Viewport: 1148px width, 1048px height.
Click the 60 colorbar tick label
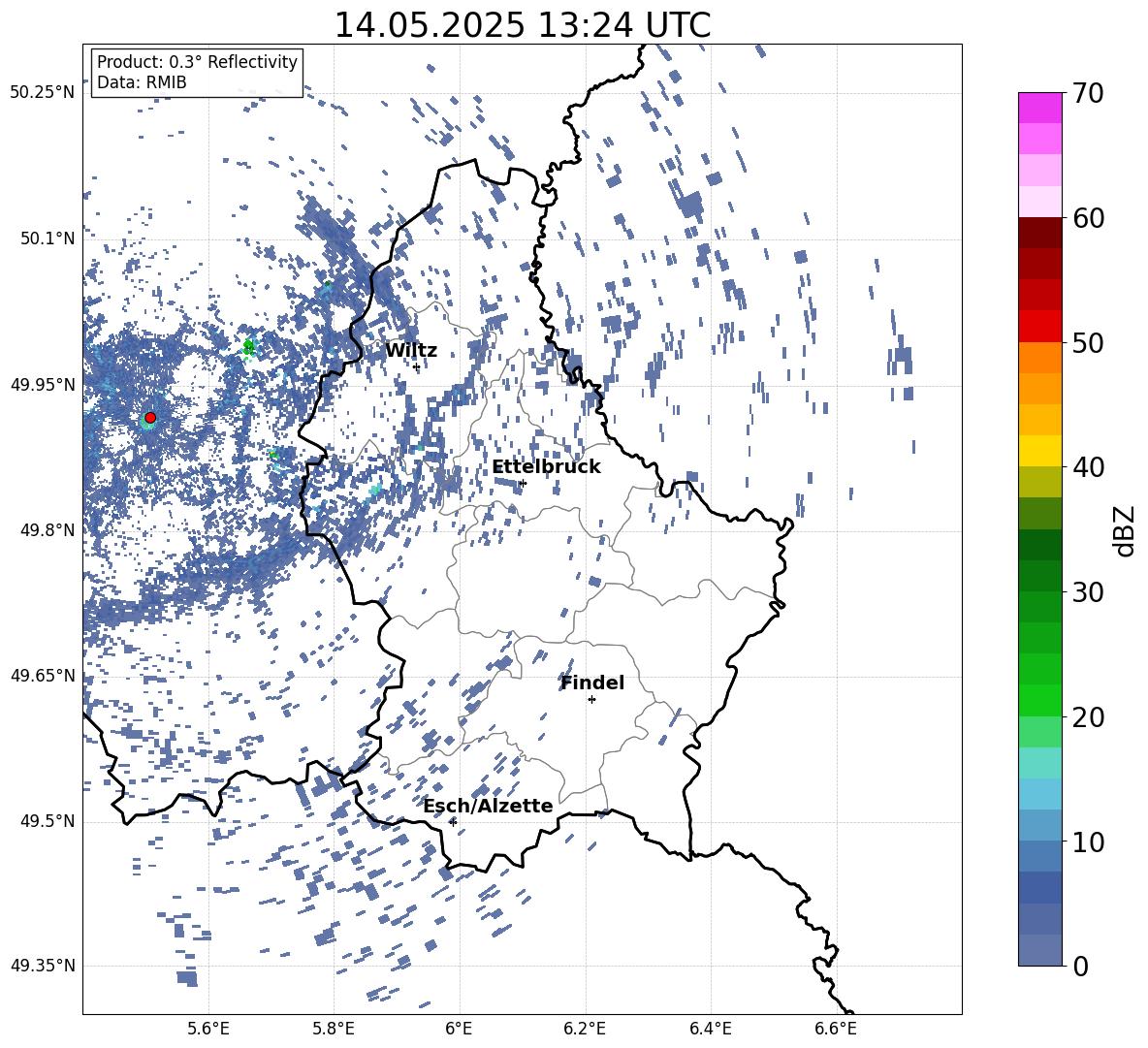[x=1088, y=218]
